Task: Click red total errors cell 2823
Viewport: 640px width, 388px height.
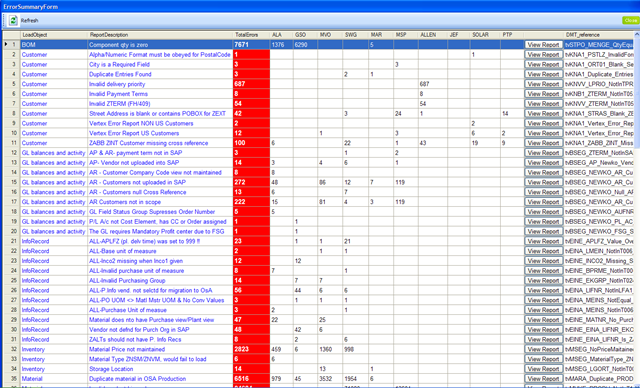Action: point(251,349)
